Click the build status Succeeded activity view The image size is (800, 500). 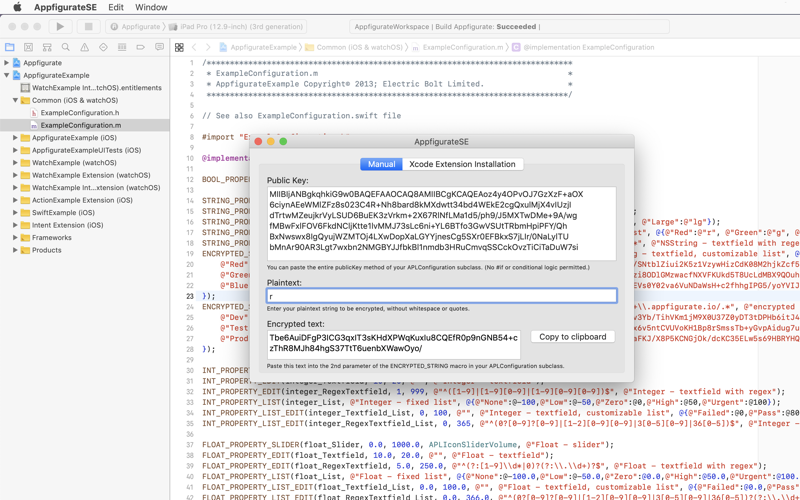click(x=509, y=27)
